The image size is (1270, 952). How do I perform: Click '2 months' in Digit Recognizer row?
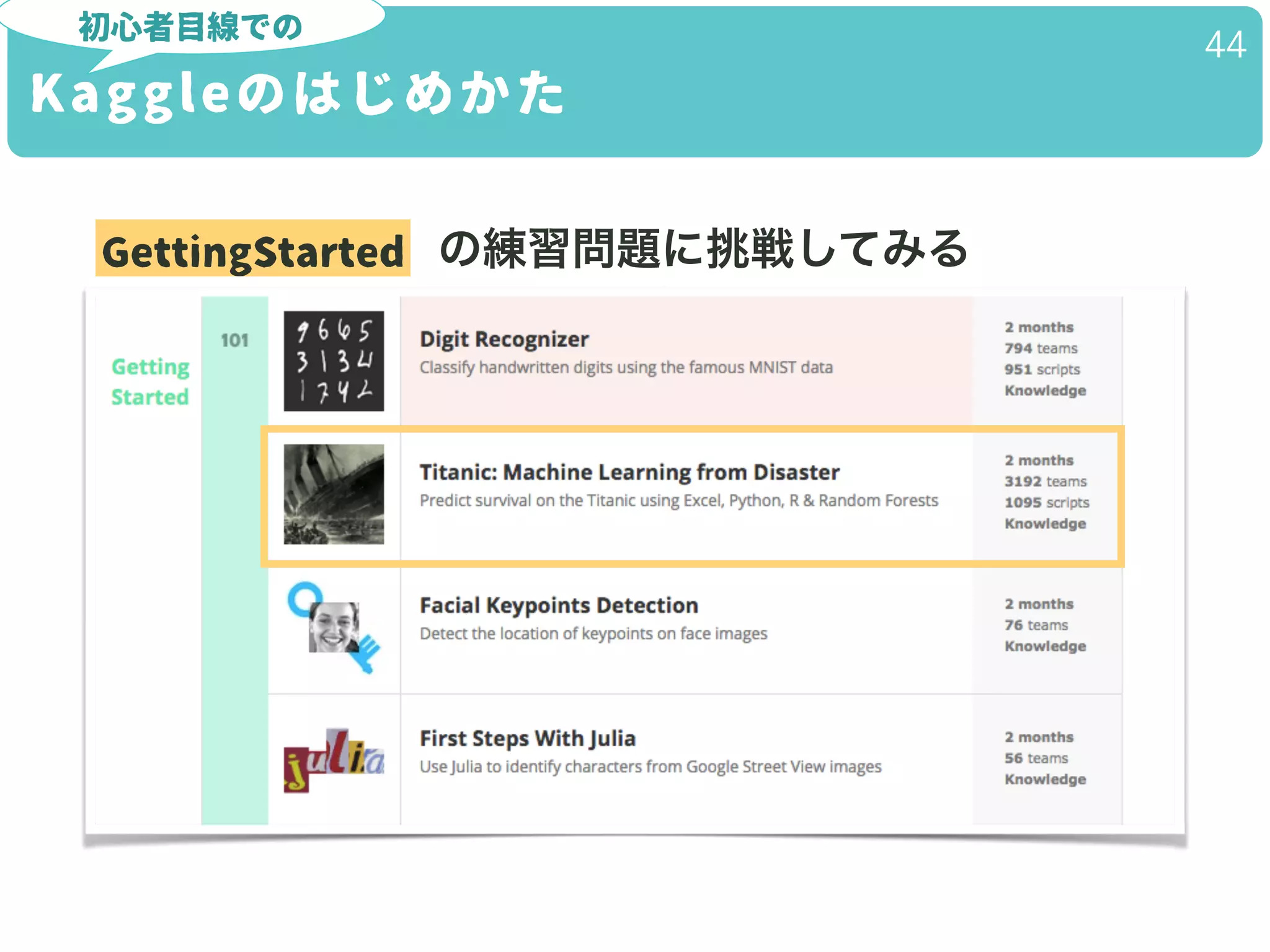(x=1039, y=327)
